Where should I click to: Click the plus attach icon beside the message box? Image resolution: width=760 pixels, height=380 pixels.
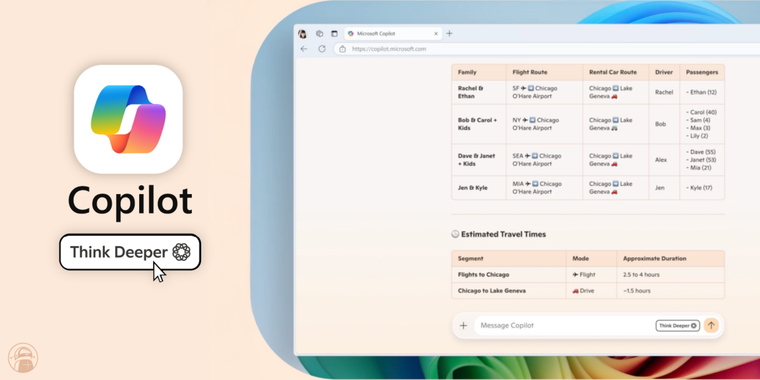[x=463, y=325]
